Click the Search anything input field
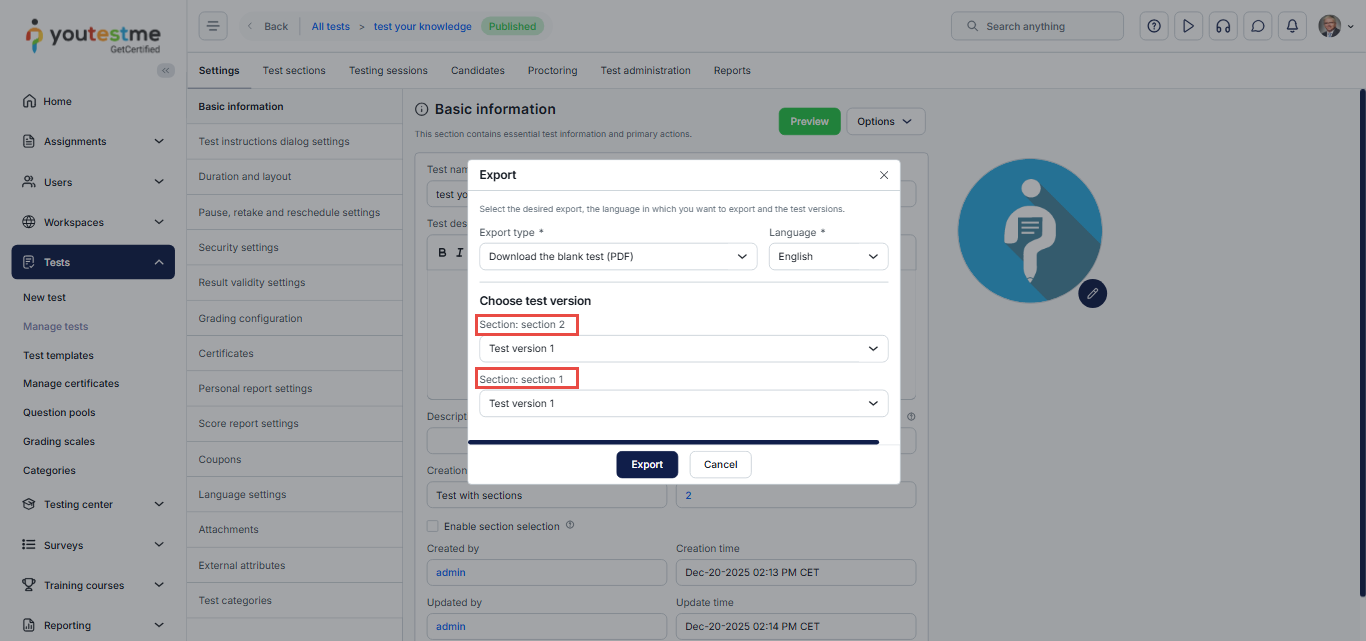Viewport: 1366px width, 641px height. 1038,26
